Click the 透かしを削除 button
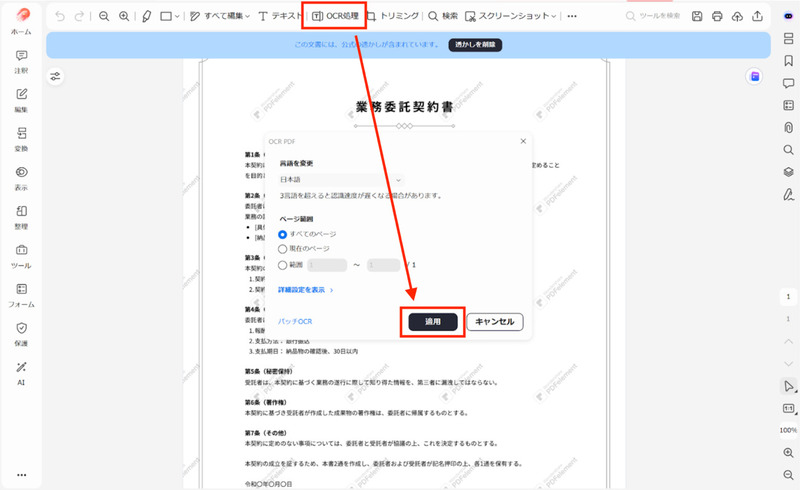The image size is (800, 490). coord(476,45)
